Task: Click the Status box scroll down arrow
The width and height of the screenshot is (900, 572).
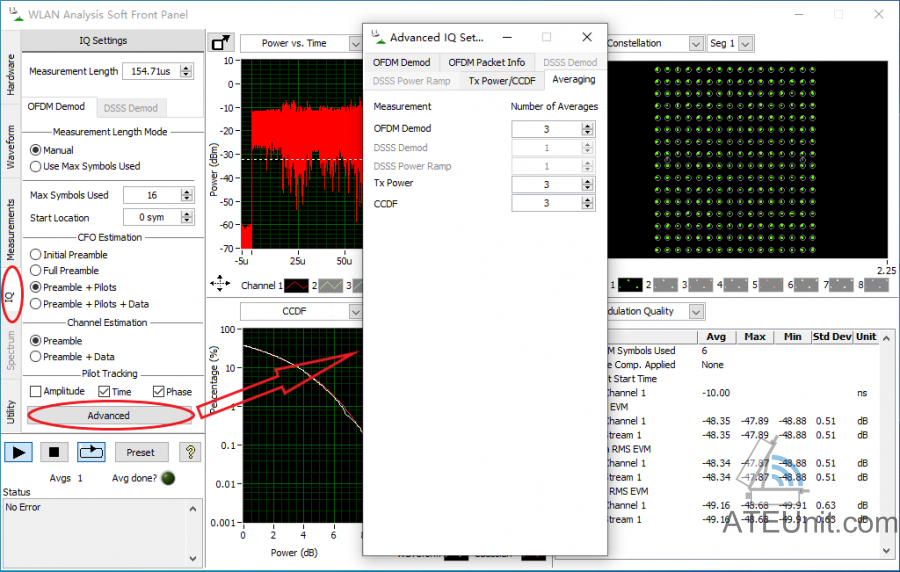Action: (x=193, y=558)
